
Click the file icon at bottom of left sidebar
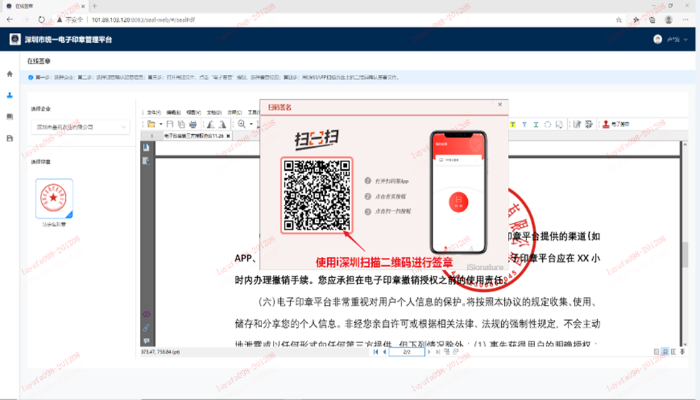[x=10, y=138]
